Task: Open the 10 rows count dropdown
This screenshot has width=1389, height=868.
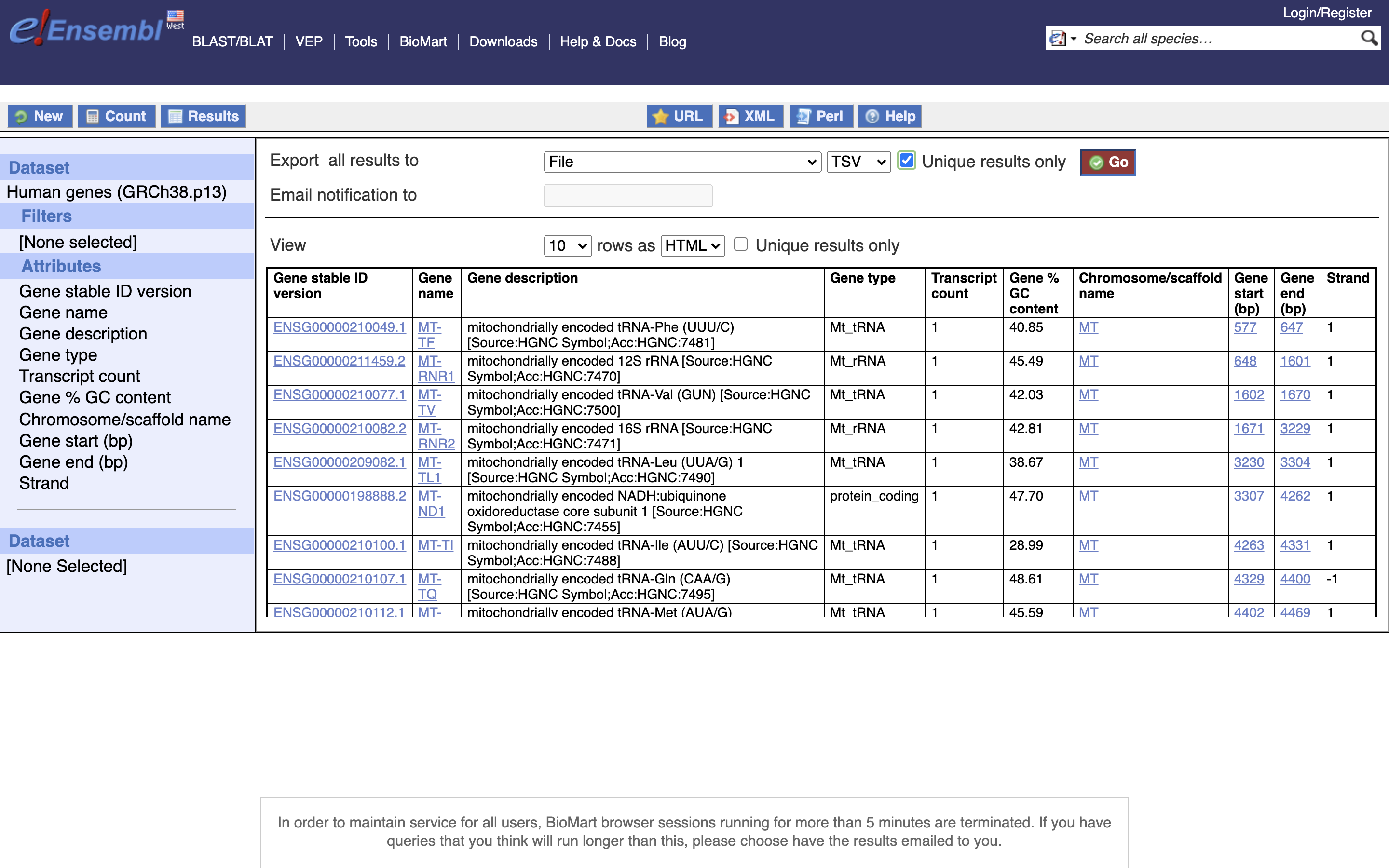Action: click(x=568, y=246)
